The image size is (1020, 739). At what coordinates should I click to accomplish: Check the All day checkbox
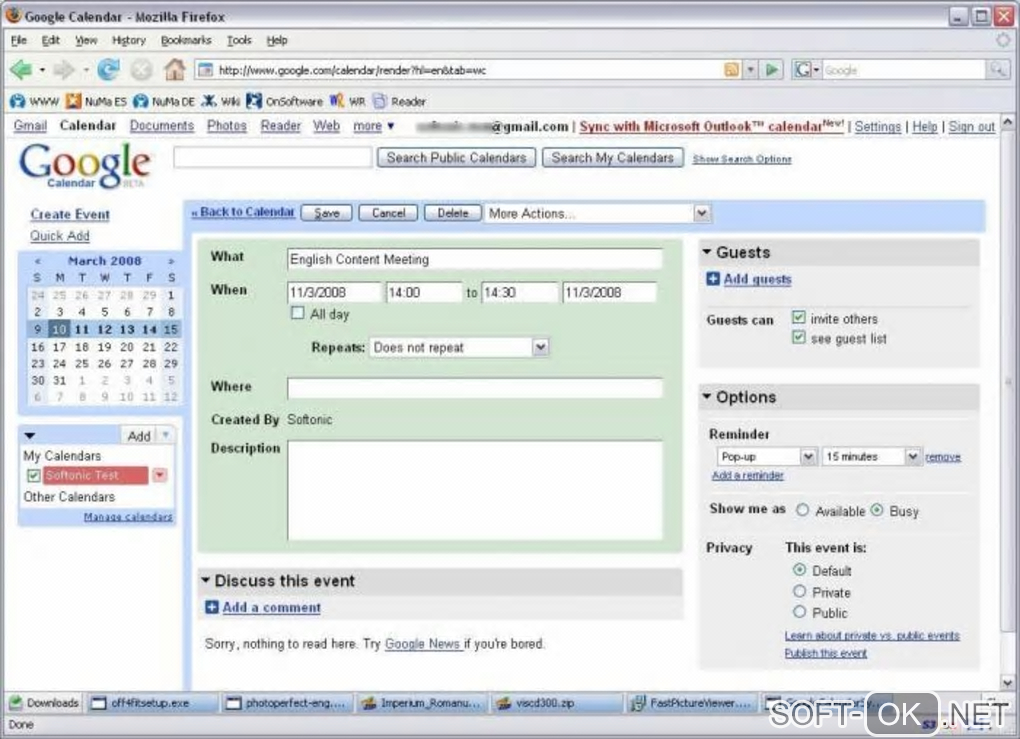(x=297, y=313)
